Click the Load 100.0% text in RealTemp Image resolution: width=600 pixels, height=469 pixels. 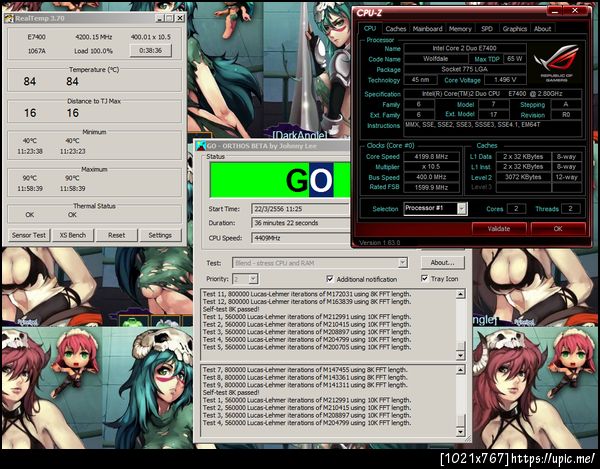[93, 51]
